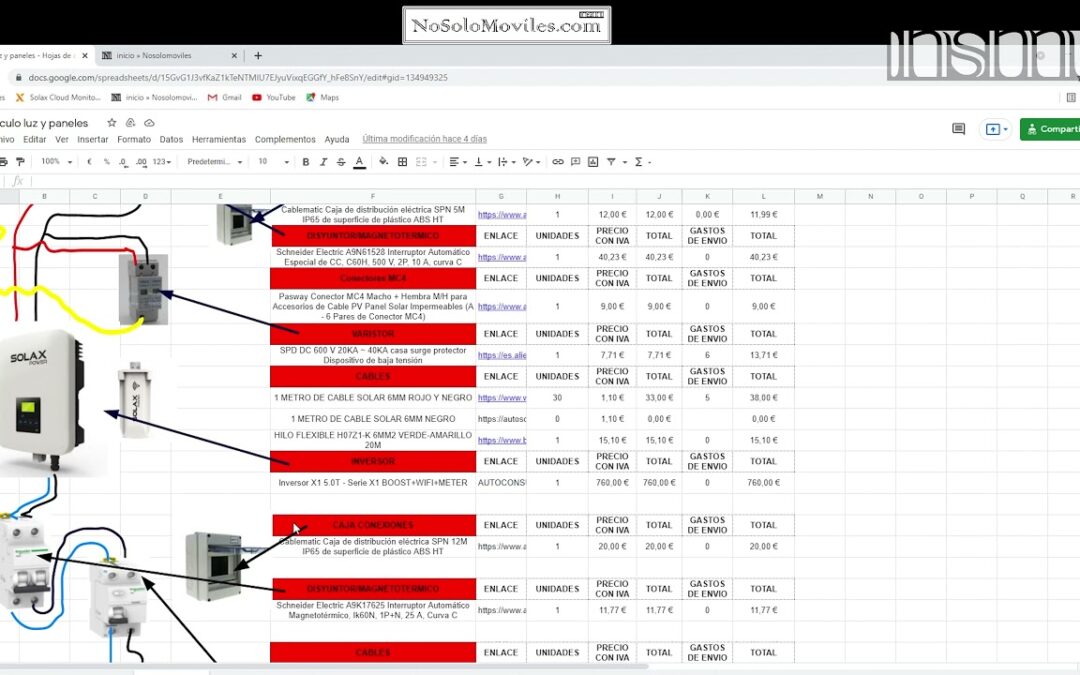Open the Herramientas menu
1080x675 pixels.
219,139
